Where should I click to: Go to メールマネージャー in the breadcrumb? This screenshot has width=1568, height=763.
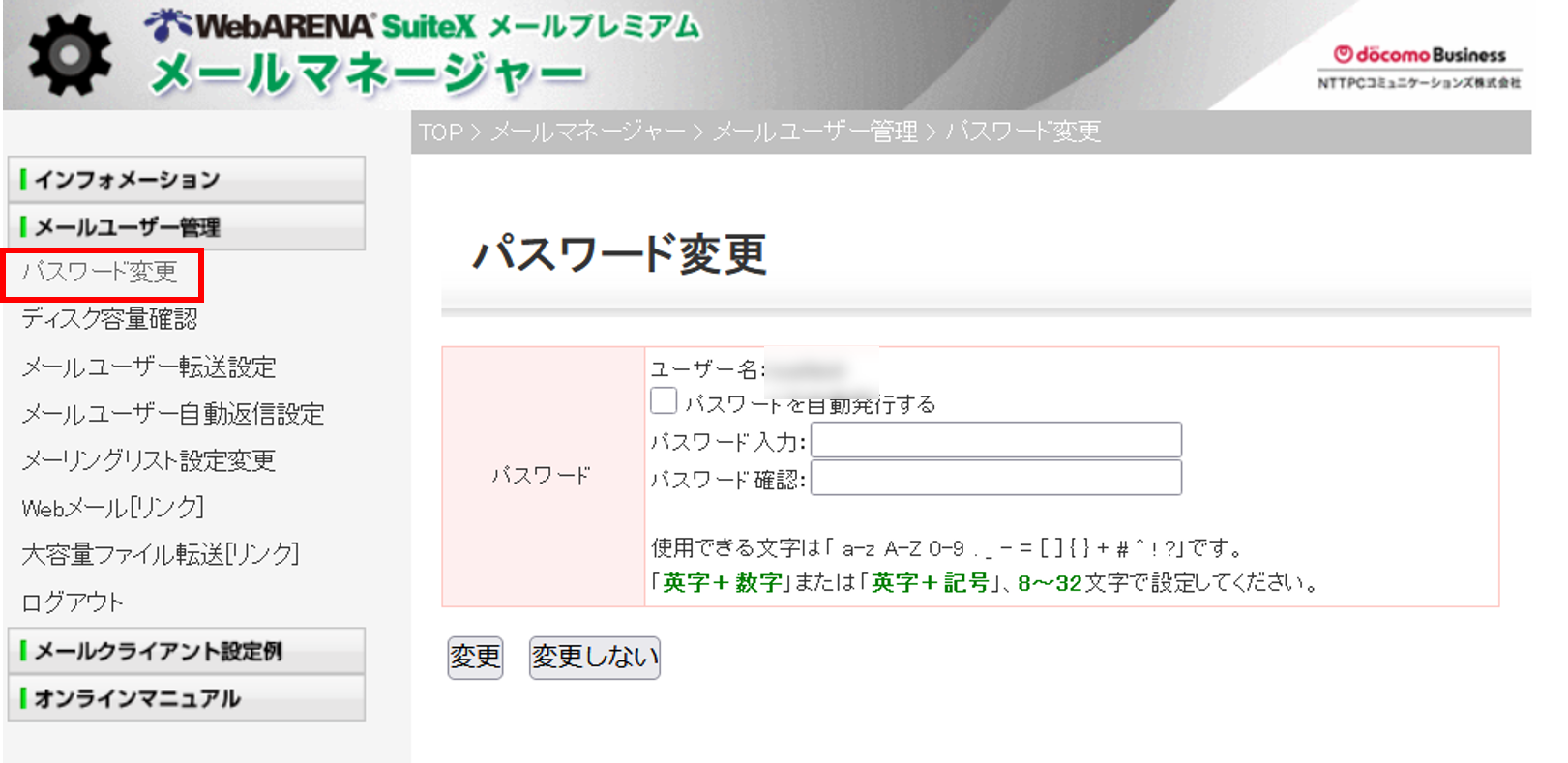click(x=588, y=132)
